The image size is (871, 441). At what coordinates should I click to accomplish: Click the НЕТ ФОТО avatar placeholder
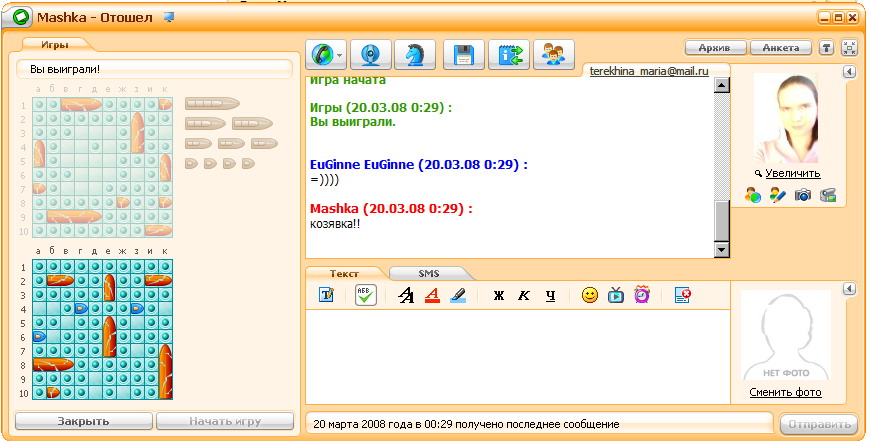click(x=786, y=335)
